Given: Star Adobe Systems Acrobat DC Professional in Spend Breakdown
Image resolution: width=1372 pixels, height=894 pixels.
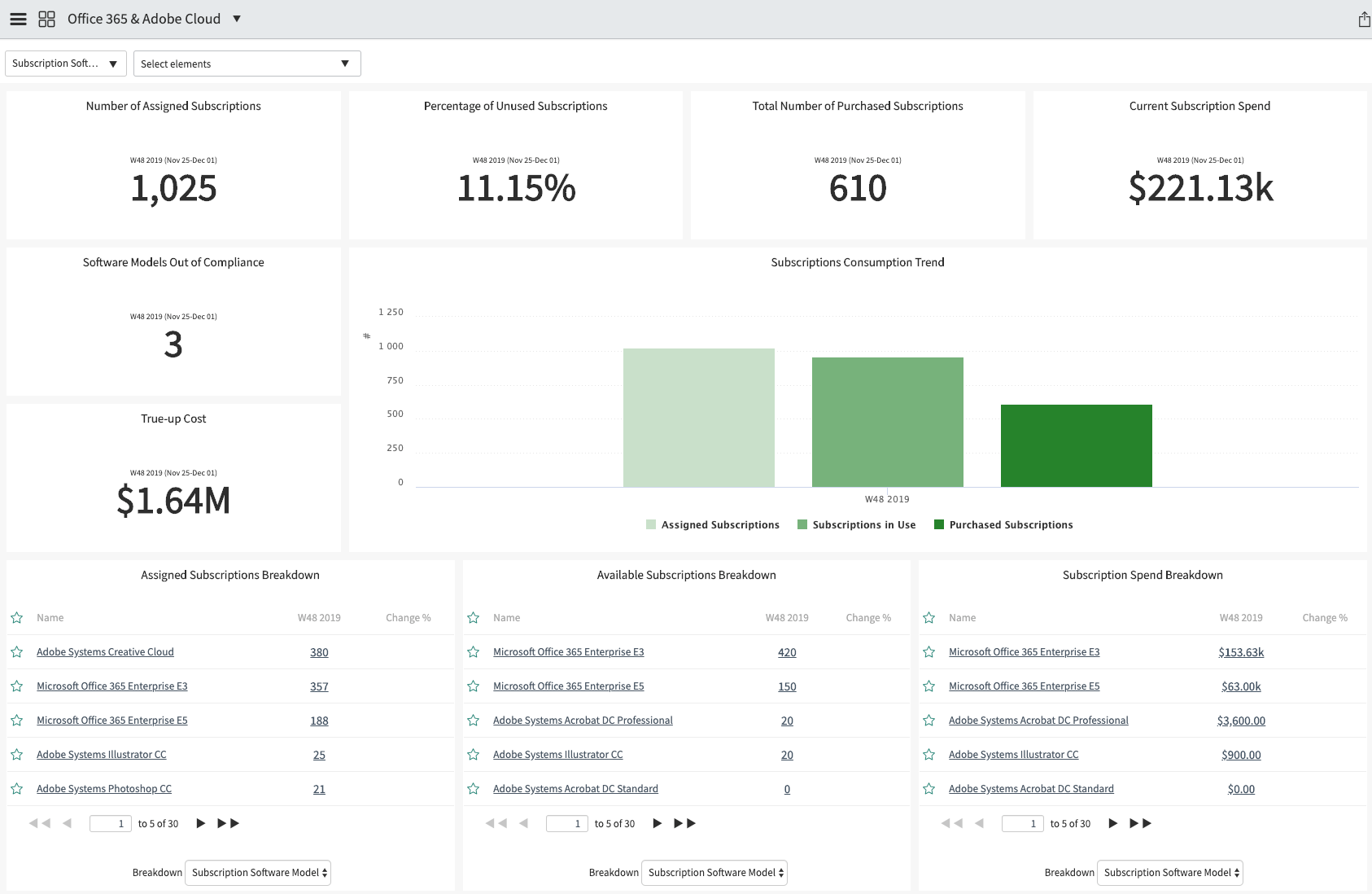Looking at the screenshot, I should tap(929, 721).
